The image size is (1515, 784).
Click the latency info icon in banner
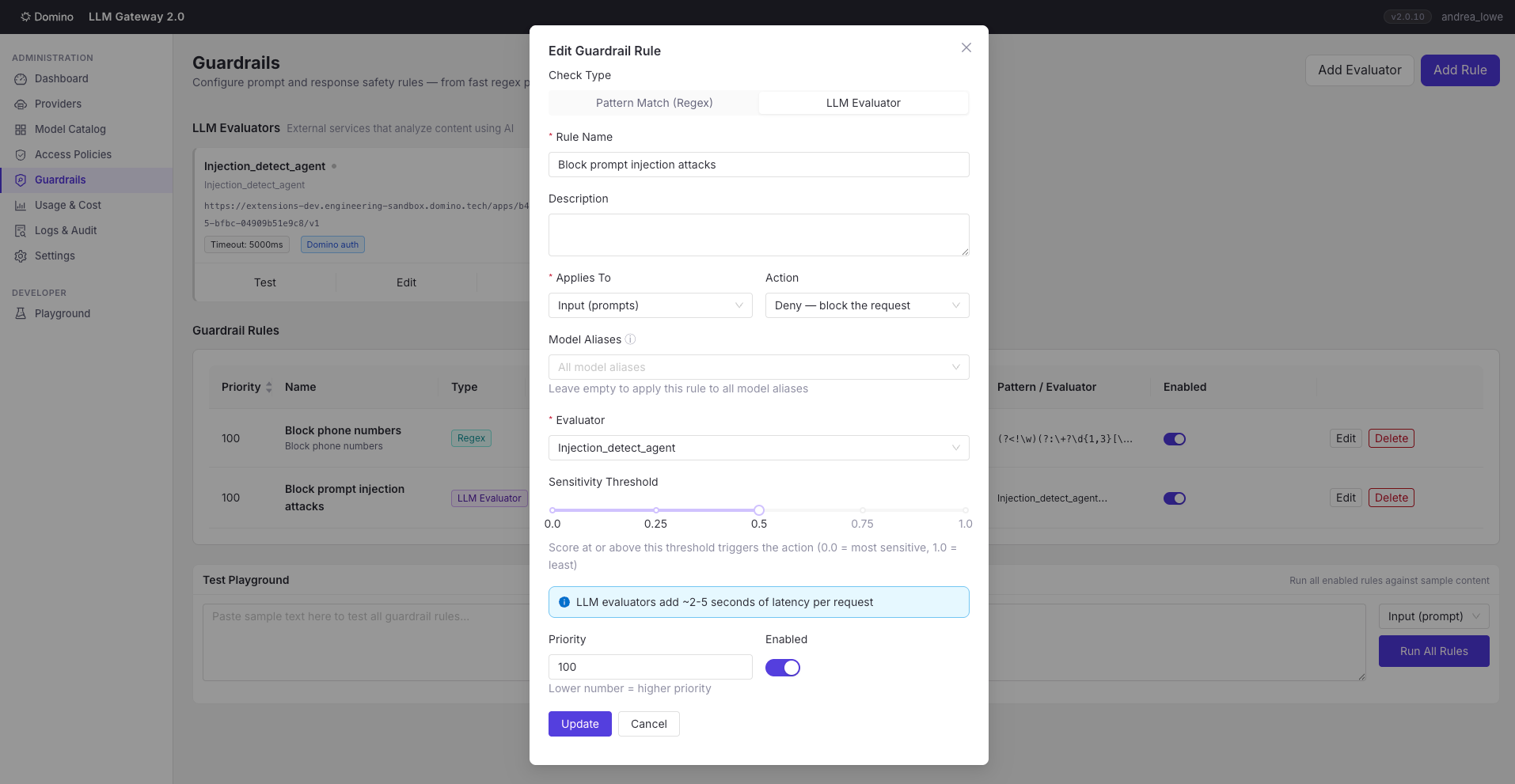tap(564, 602)
